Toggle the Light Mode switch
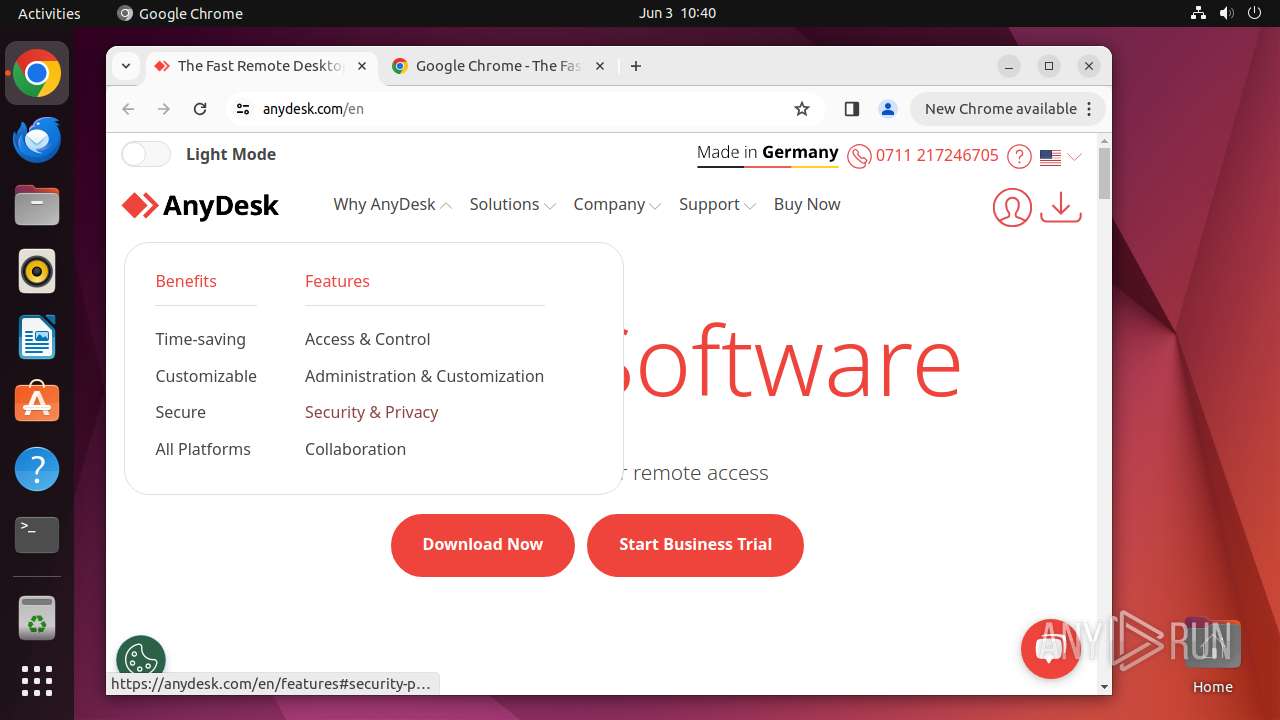This screenshot has height=720, width=1280. (x=146, y=154)
